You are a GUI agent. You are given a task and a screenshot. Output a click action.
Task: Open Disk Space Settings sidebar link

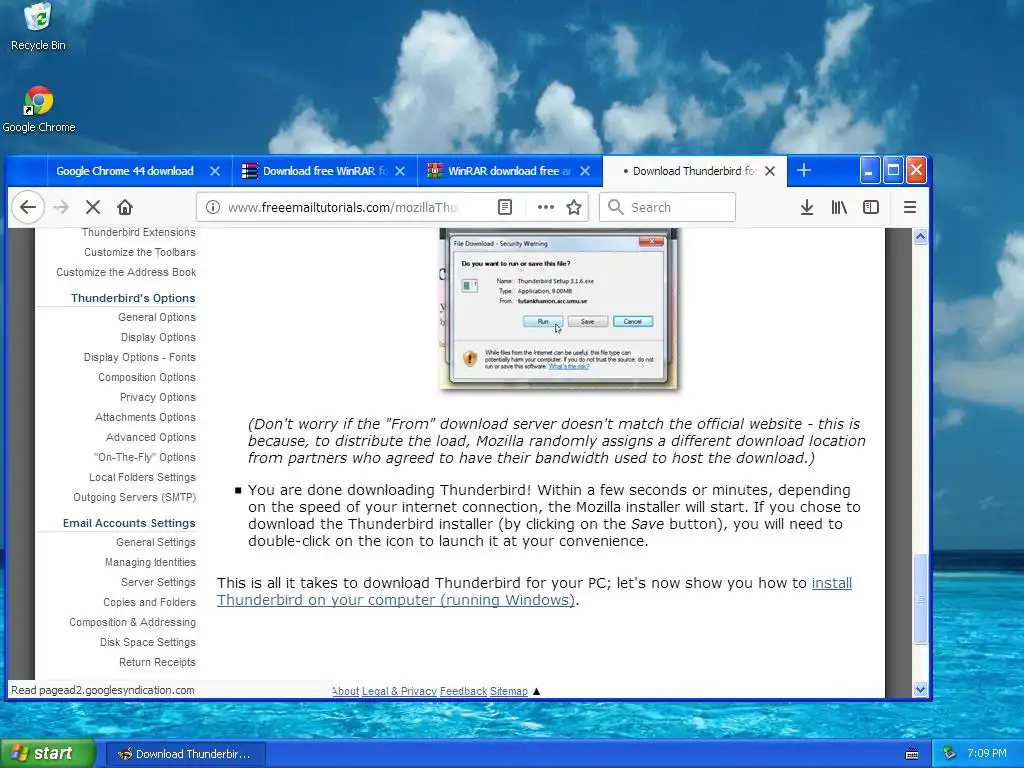tap(148, 643)
